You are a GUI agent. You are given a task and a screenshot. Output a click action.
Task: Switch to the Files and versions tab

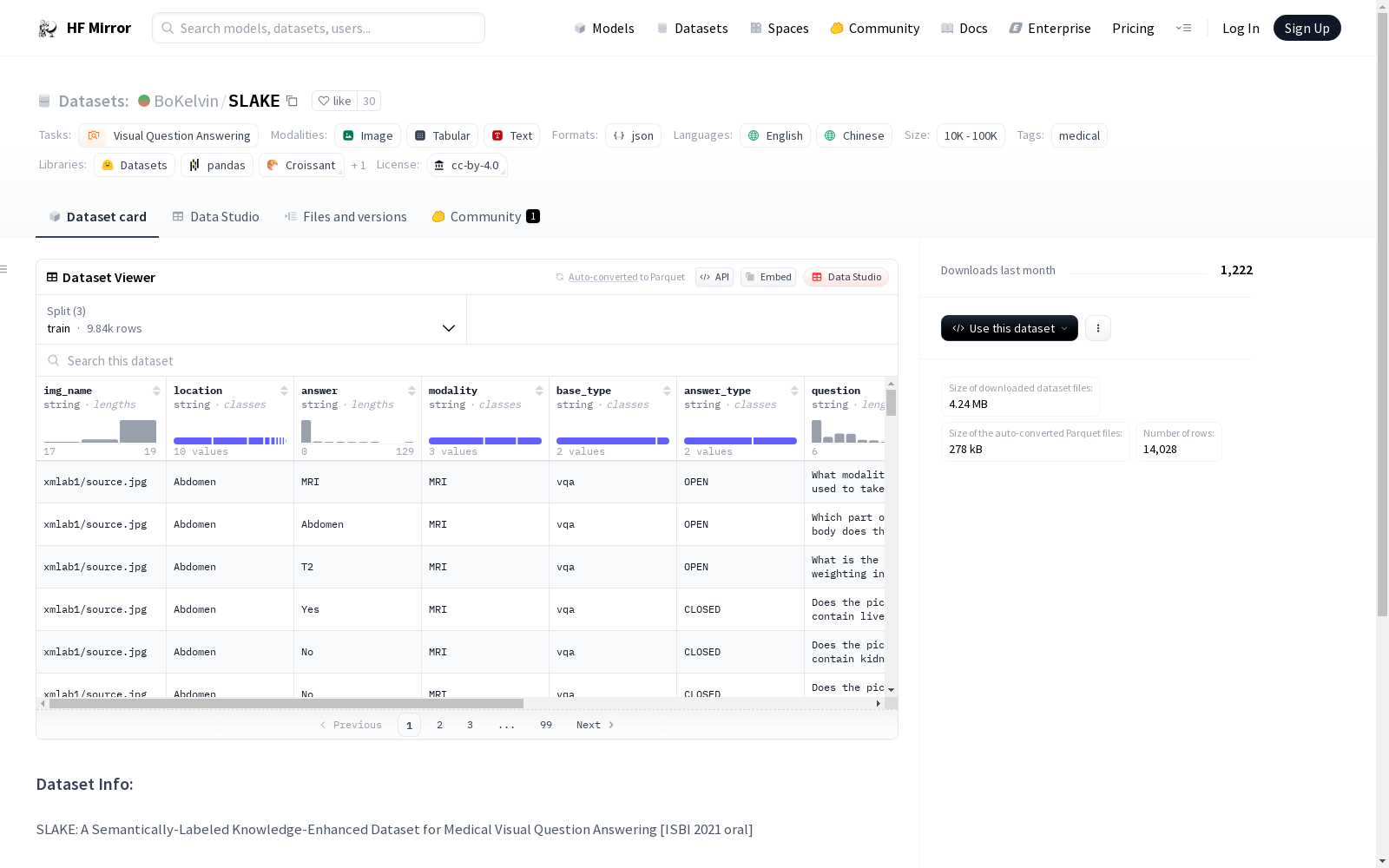click(346, 217)
